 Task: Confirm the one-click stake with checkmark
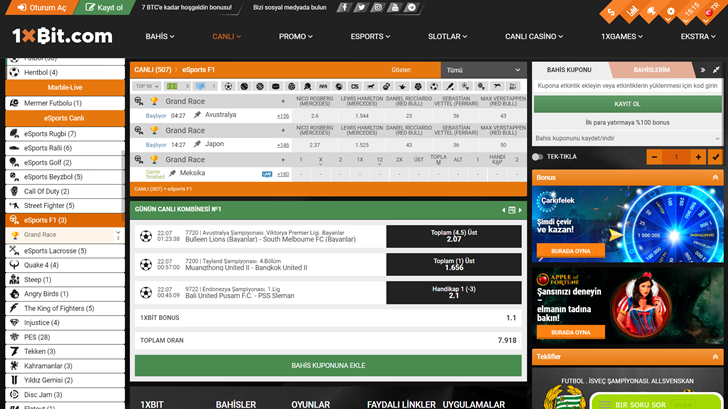(715, 157)
